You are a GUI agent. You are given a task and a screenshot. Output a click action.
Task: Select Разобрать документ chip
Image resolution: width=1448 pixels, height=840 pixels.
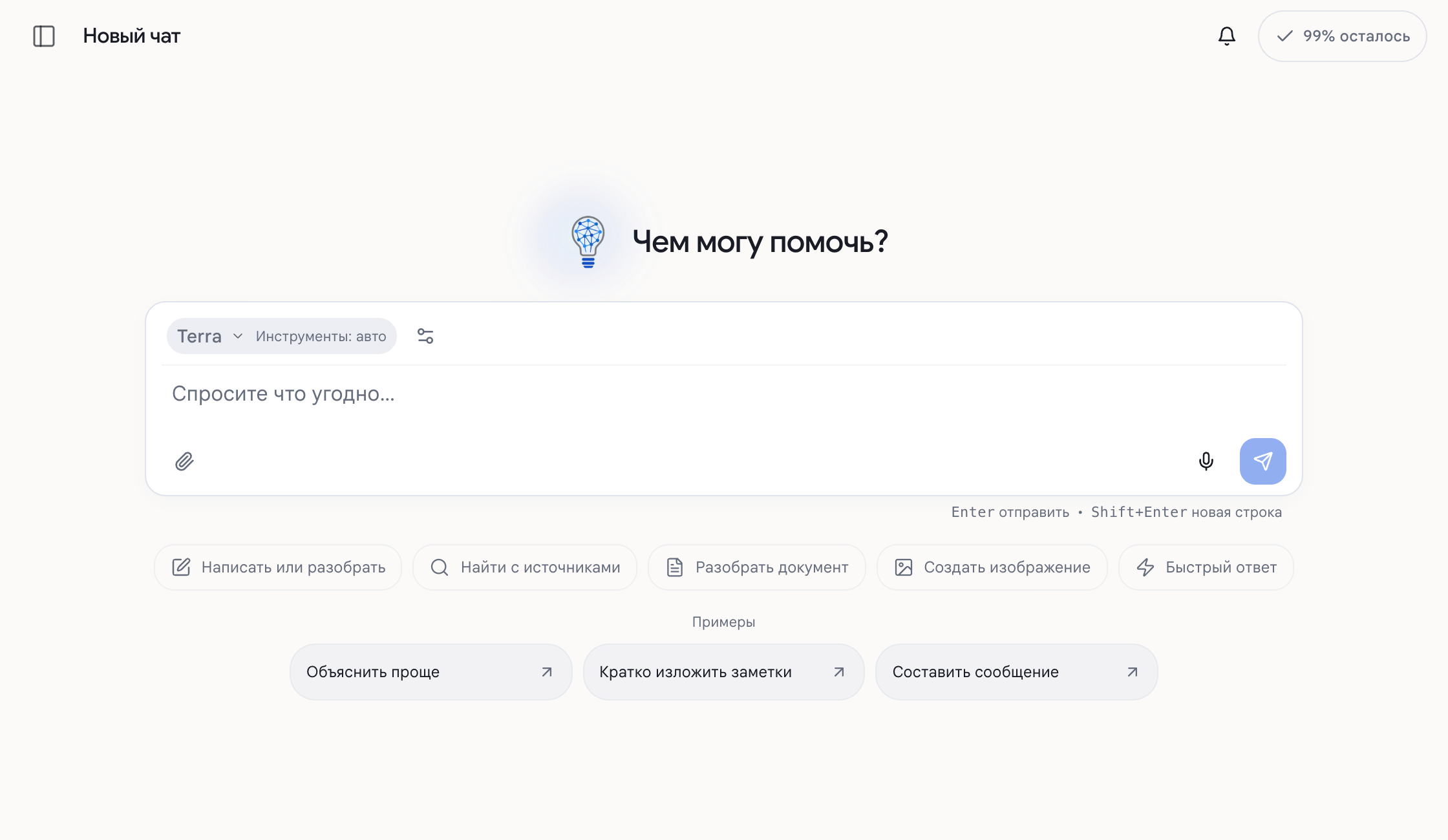click(x=756, y=567)
